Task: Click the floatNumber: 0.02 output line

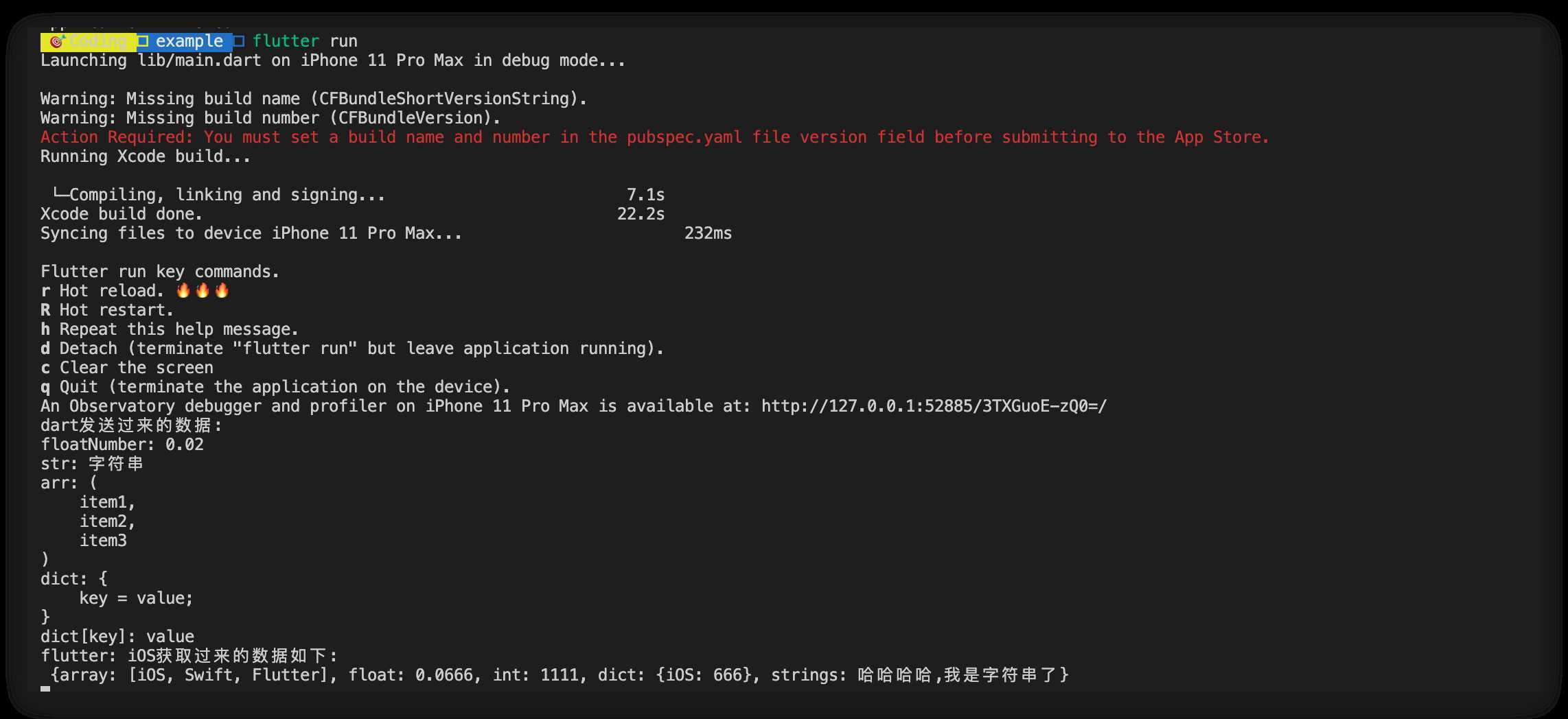Action: click(x=122, y=445)
